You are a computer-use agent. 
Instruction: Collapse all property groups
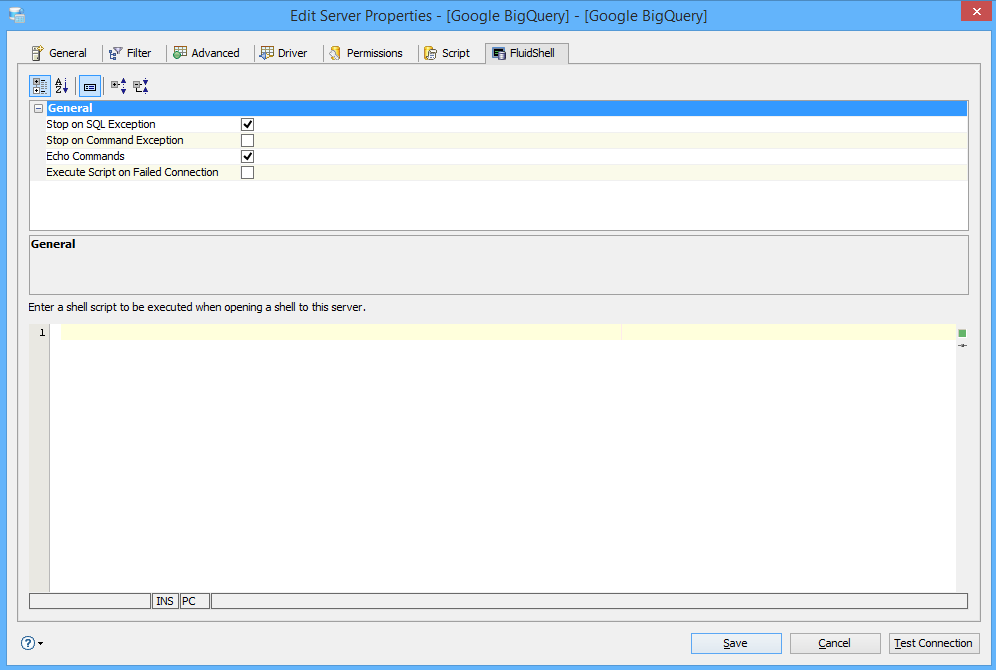[140, 86]
